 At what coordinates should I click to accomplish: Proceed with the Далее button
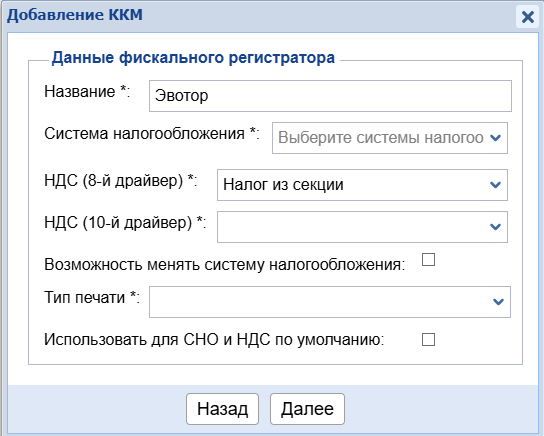pos(307,409)
